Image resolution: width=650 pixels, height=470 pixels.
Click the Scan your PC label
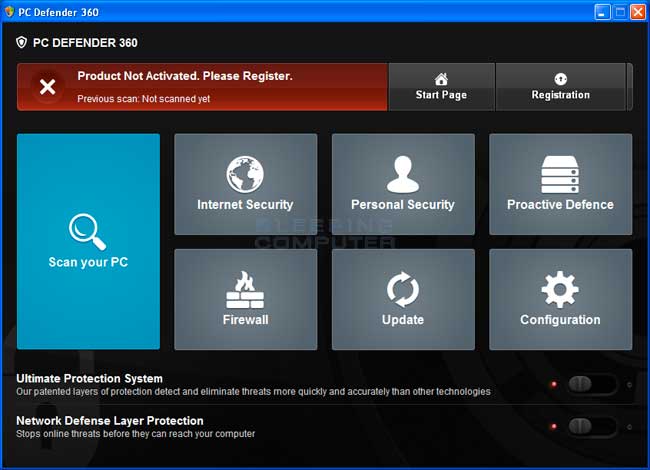pos(88,263)
